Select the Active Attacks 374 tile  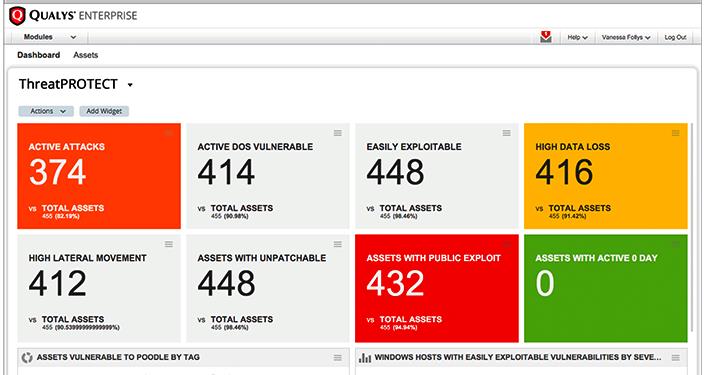click(99, 176)
